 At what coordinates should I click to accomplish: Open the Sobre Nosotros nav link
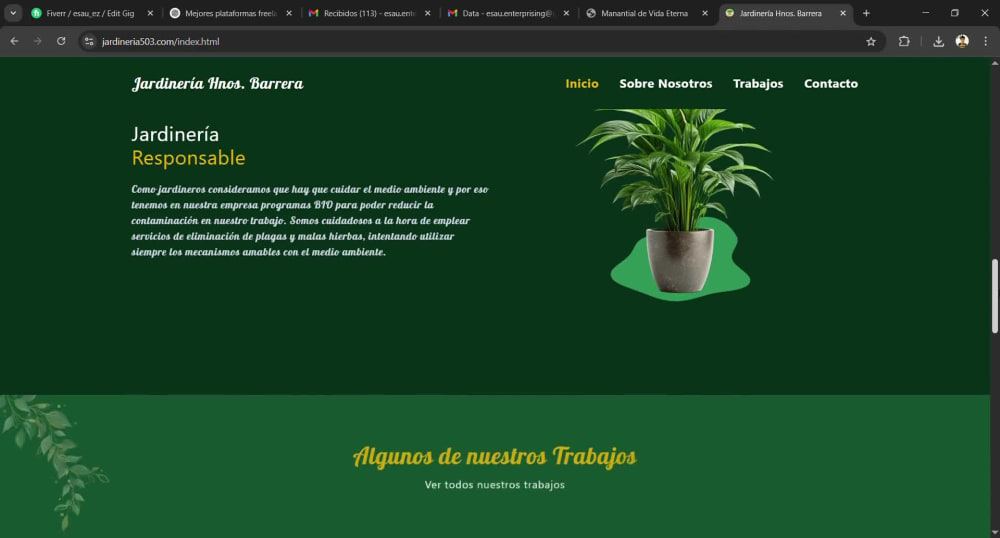[x=665, y=84]
